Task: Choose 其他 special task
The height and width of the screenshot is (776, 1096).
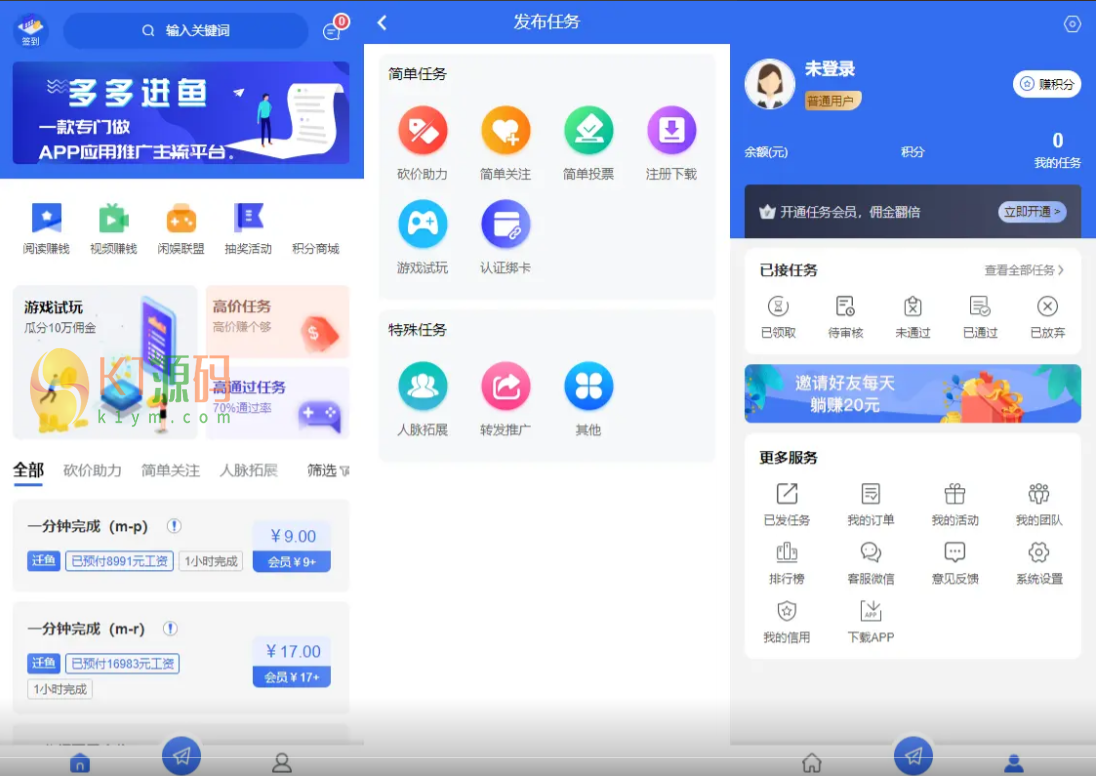Action: pyautogui.click(x=589, y=399)
